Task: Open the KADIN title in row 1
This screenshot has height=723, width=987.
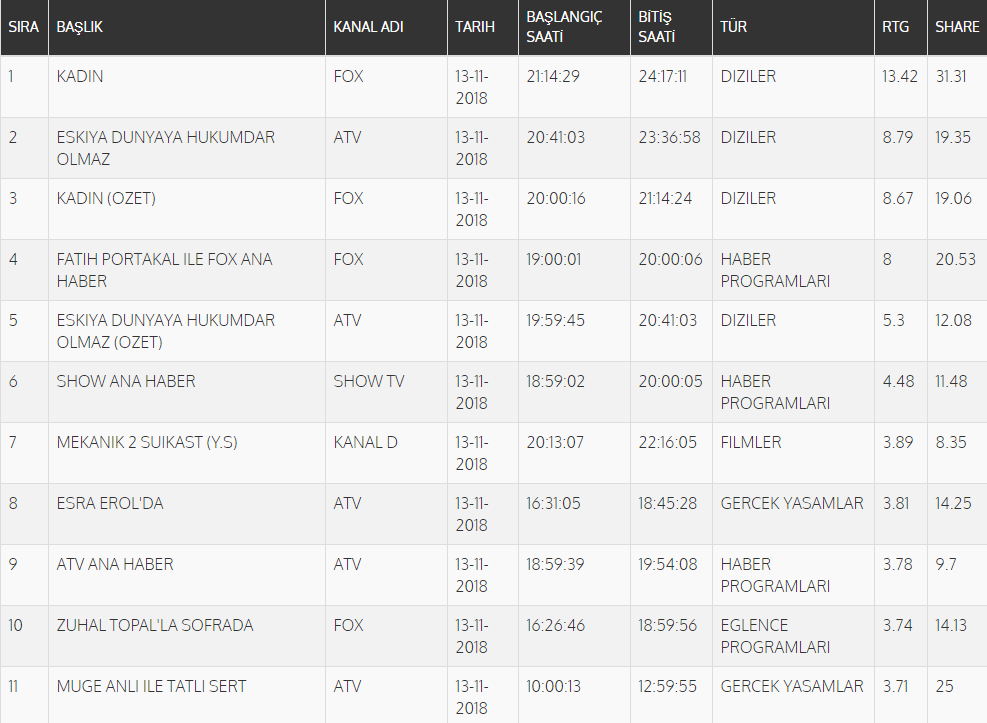Action: click(x=80, y=77)
